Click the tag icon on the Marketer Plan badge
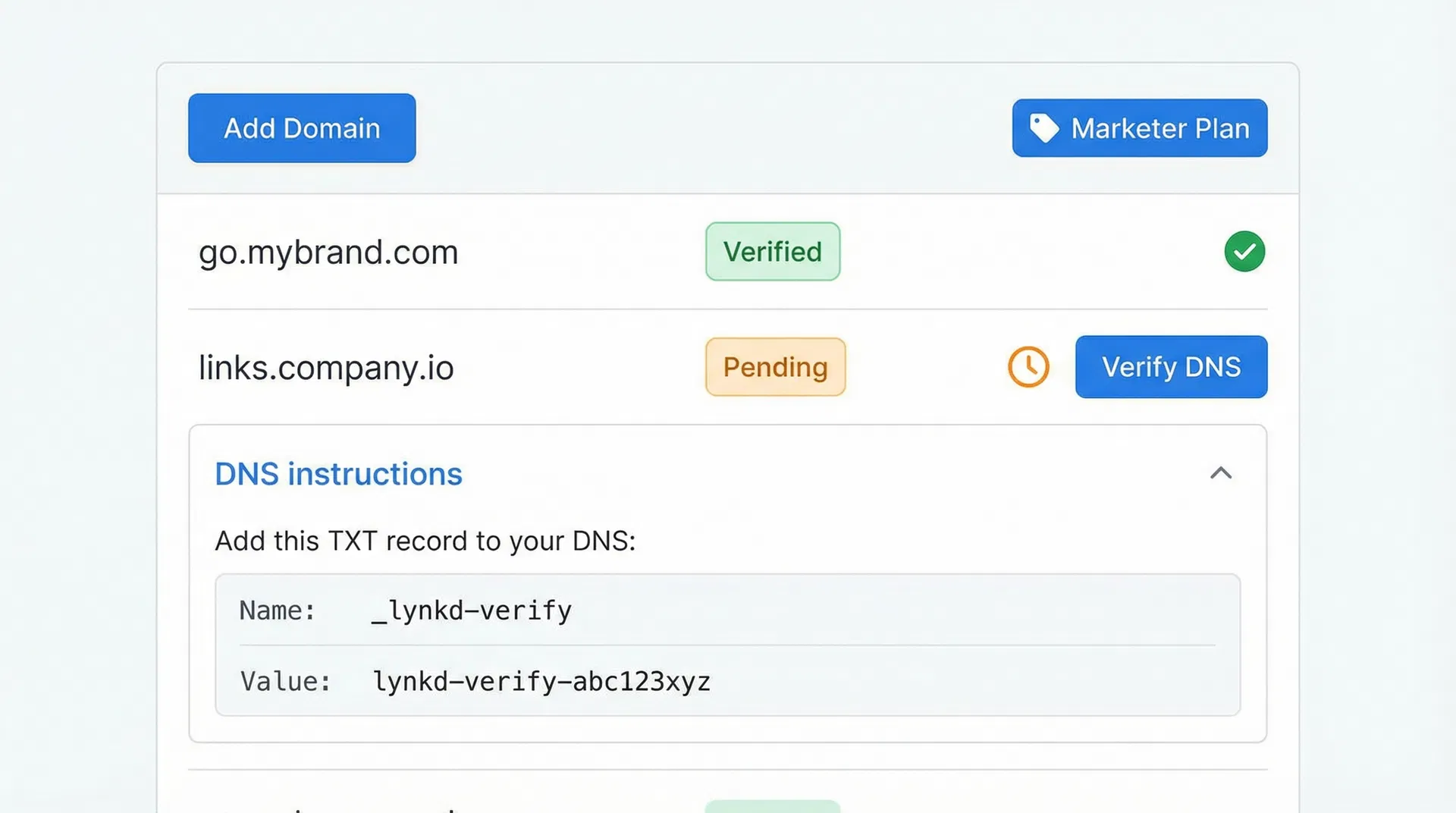The image size is (1456, 813). click(x=1043, y=128)
